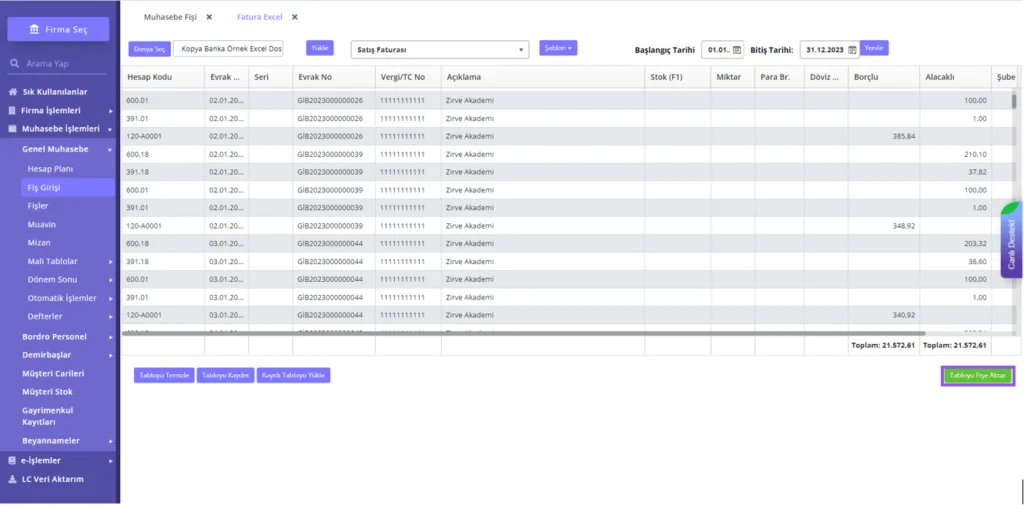
Task: Open Müşteri Stok in the sidebar
Action: 47,392
